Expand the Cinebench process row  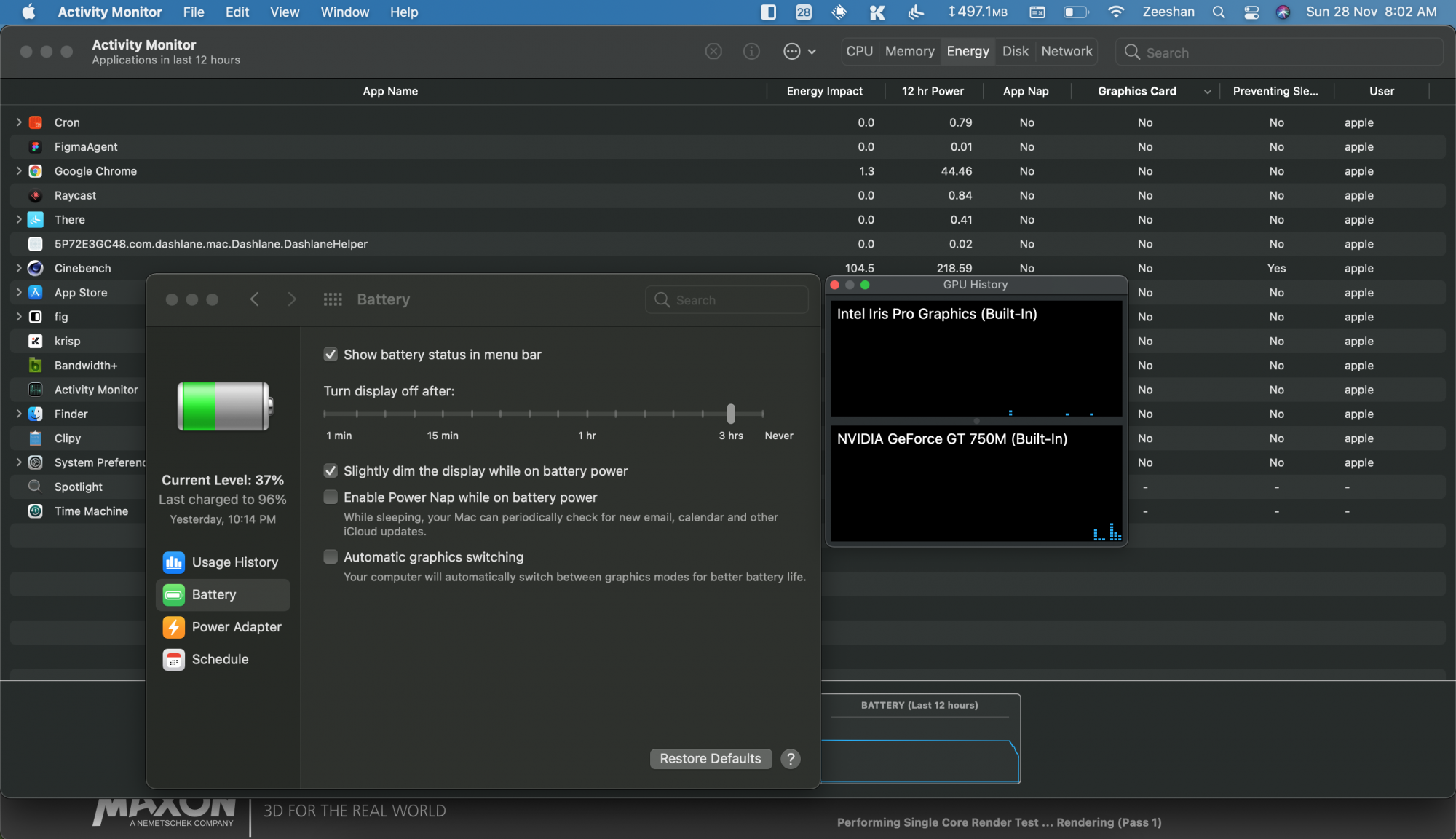tap(19, 268)
